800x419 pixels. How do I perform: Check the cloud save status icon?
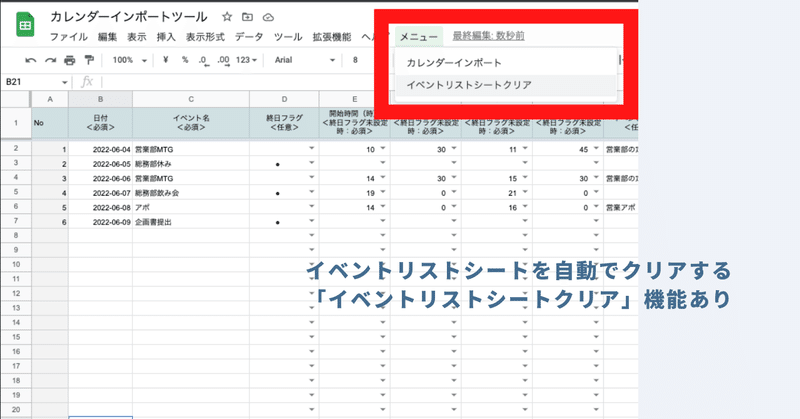coord(268,17)
